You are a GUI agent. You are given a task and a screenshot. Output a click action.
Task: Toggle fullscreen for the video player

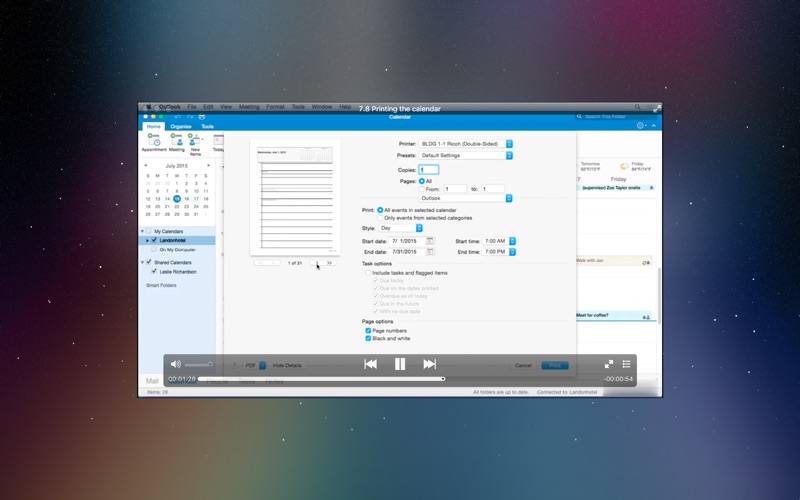[x=609, y=364]
